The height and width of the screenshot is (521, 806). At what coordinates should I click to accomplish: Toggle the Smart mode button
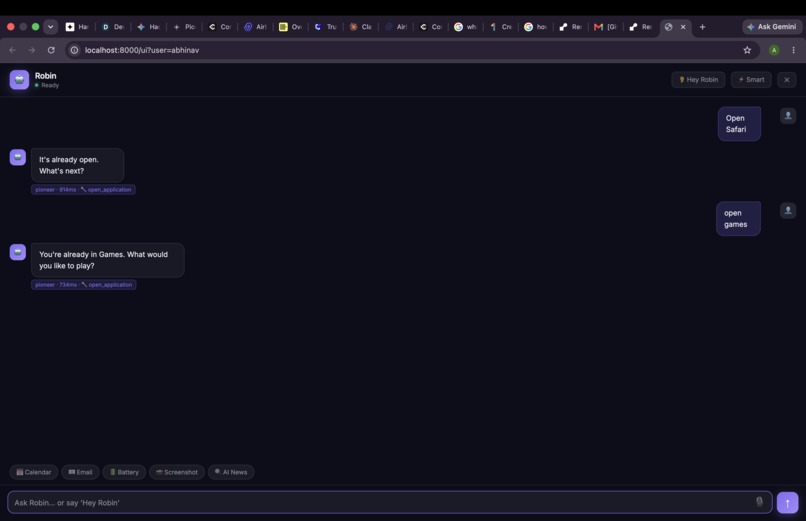pyautogui.click(x=751, y=80)
